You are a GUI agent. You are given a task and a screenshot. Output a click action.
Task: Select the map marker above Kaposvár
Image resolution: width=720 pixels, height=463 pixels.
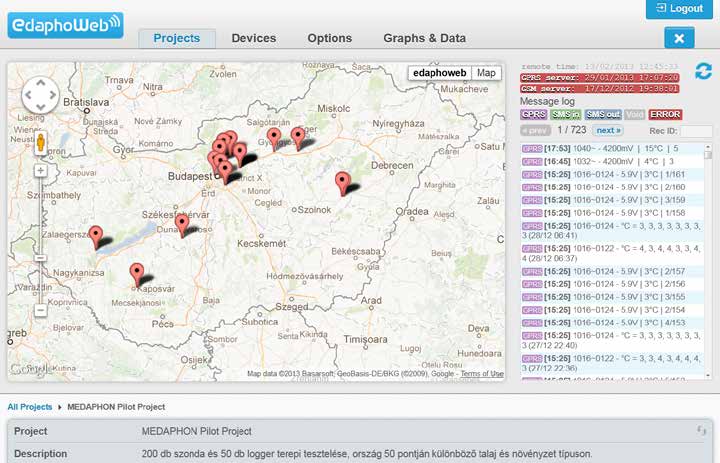coord(137,274)
